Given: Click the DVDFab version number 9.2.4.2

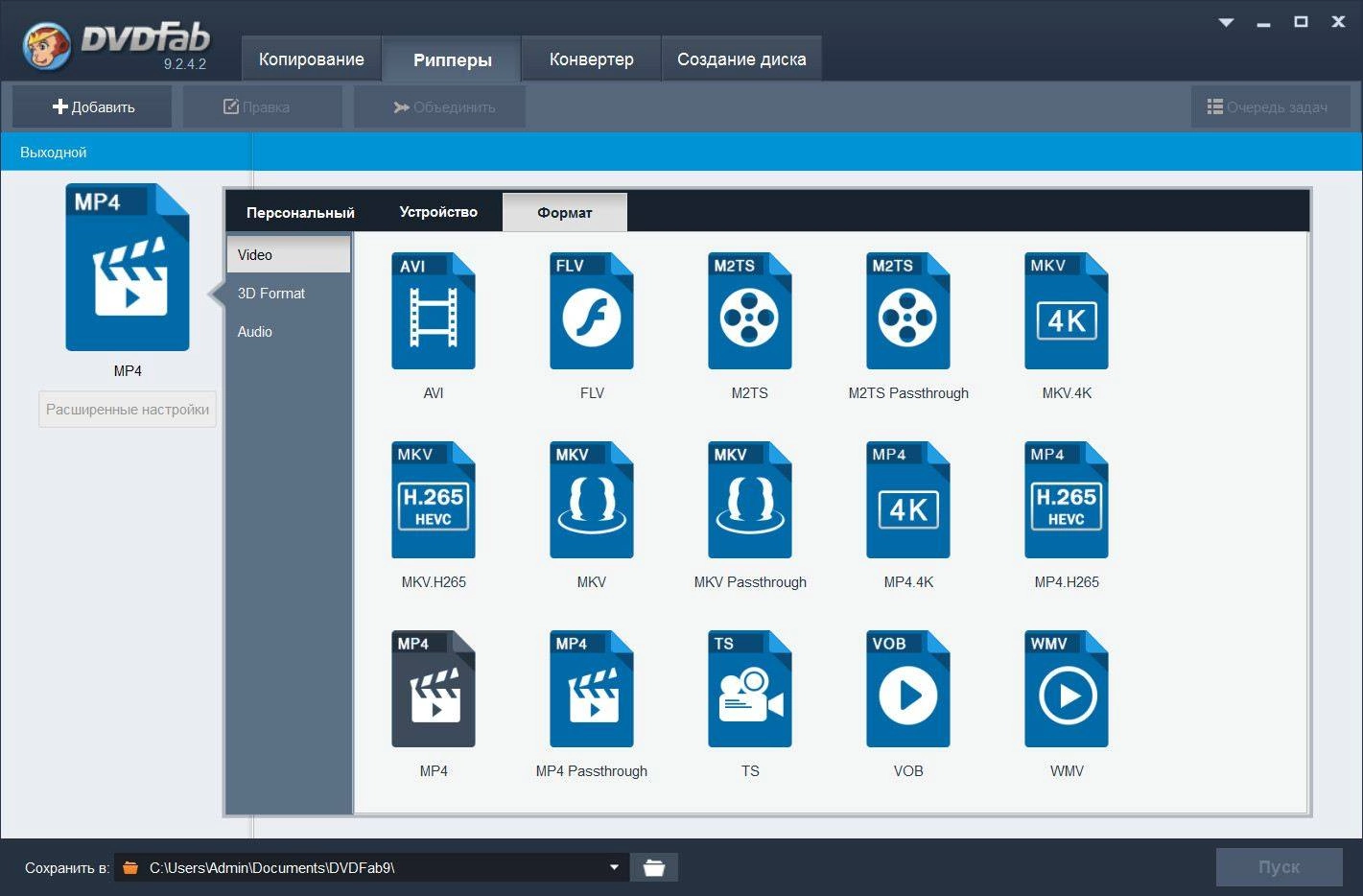Looking at the screenshot, I should 184,64.
